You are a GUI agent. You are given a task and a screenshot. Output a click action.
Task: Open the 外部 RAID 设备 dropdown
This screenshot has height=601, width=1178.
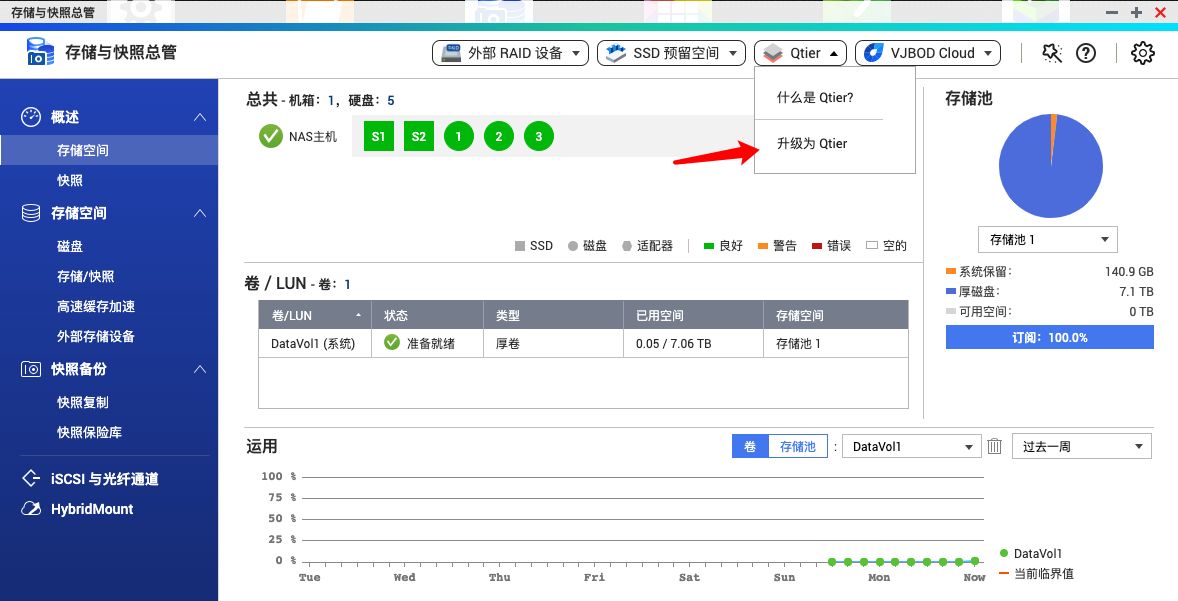point(510,53)
